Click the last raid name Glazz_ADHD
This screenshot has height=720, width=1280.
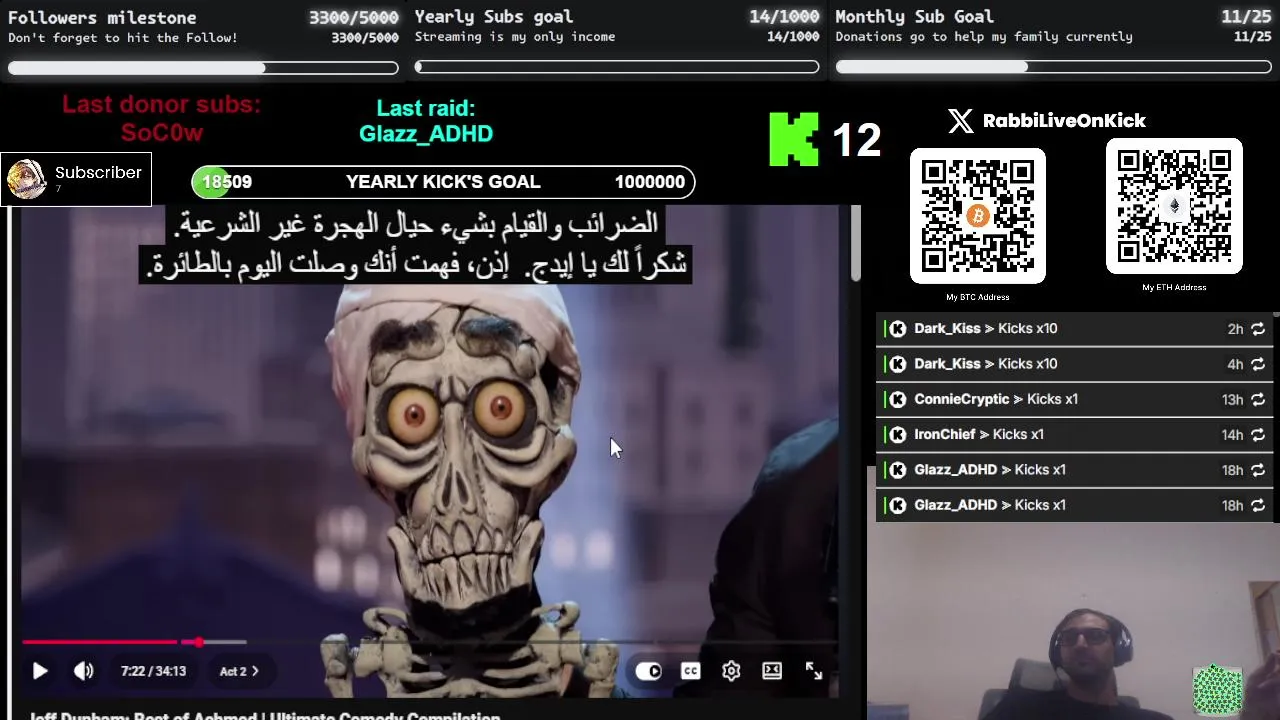426,134
